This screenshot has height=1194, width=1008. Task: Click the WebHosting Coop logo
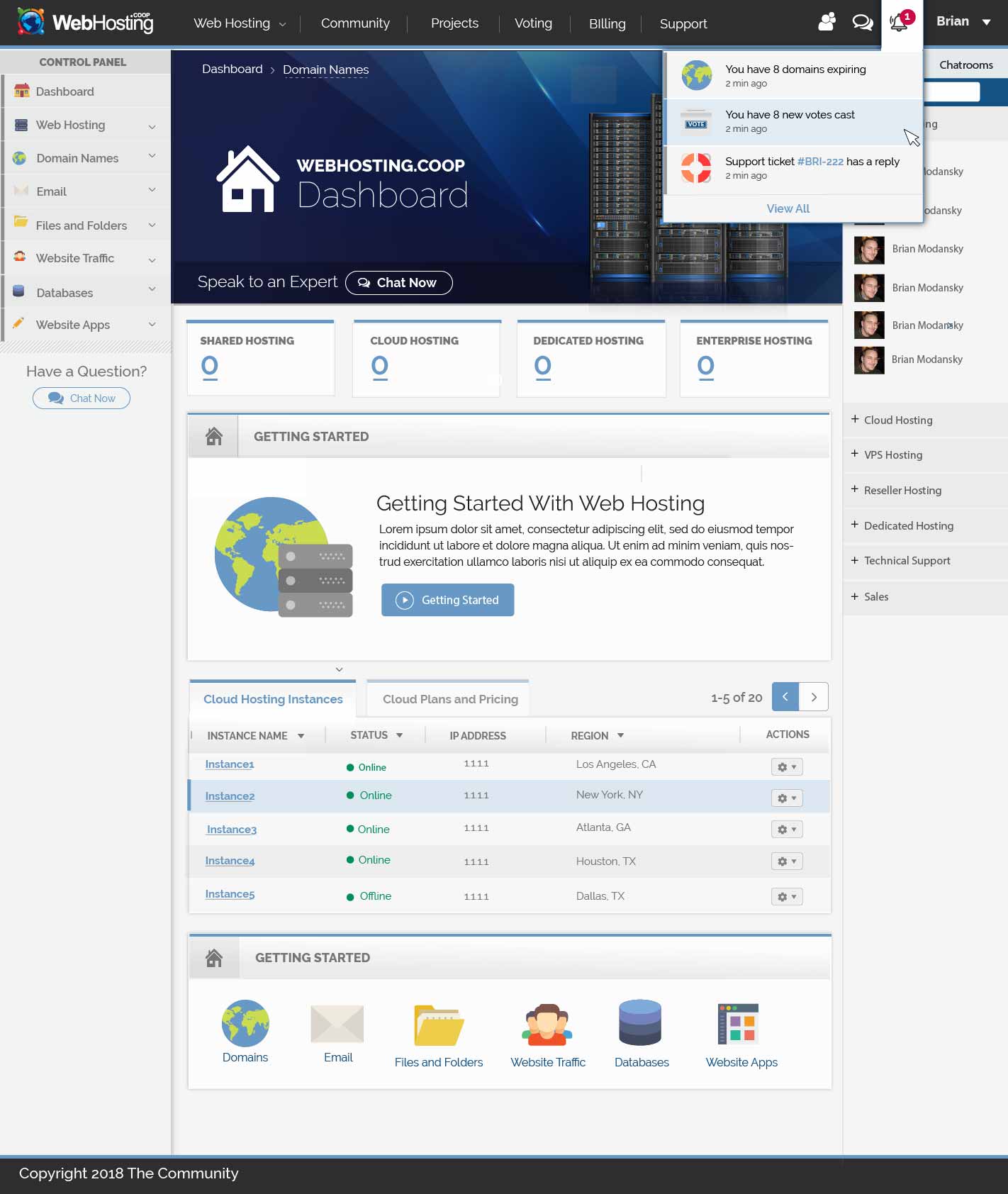click(85, 22)
